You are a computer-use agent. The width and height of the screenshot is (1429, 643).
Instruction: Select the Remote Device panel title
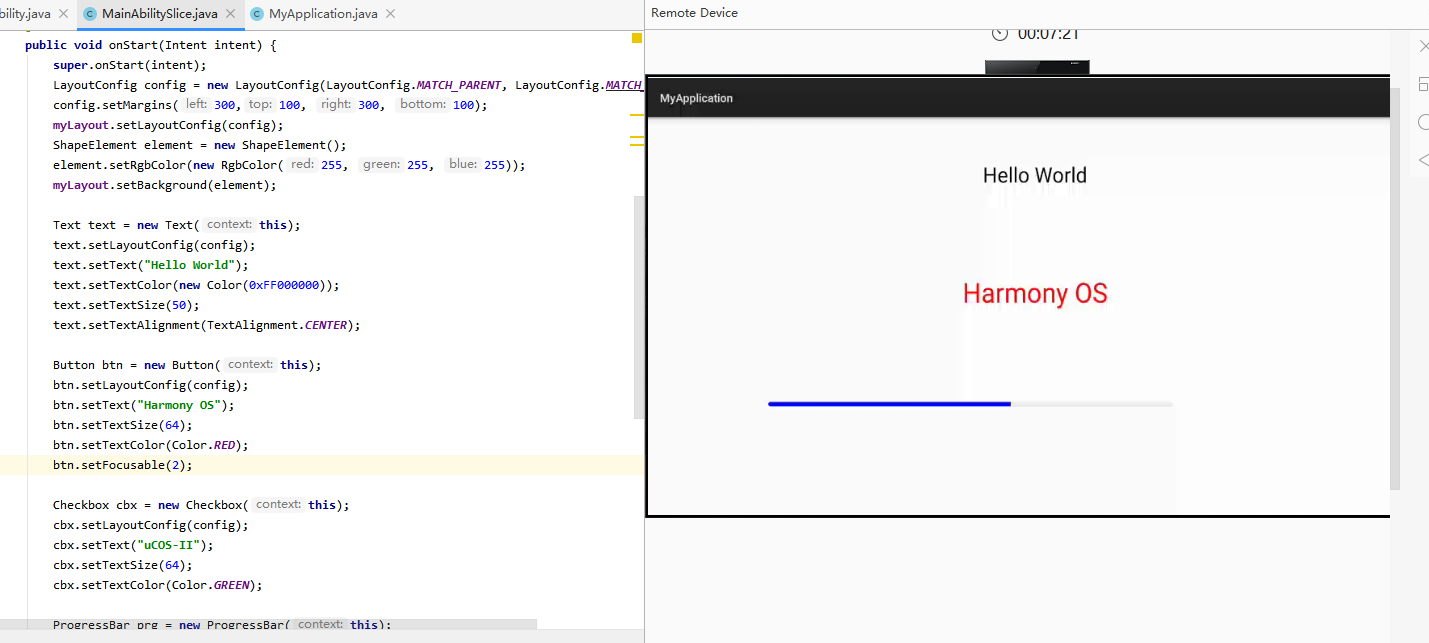point(694,13)
